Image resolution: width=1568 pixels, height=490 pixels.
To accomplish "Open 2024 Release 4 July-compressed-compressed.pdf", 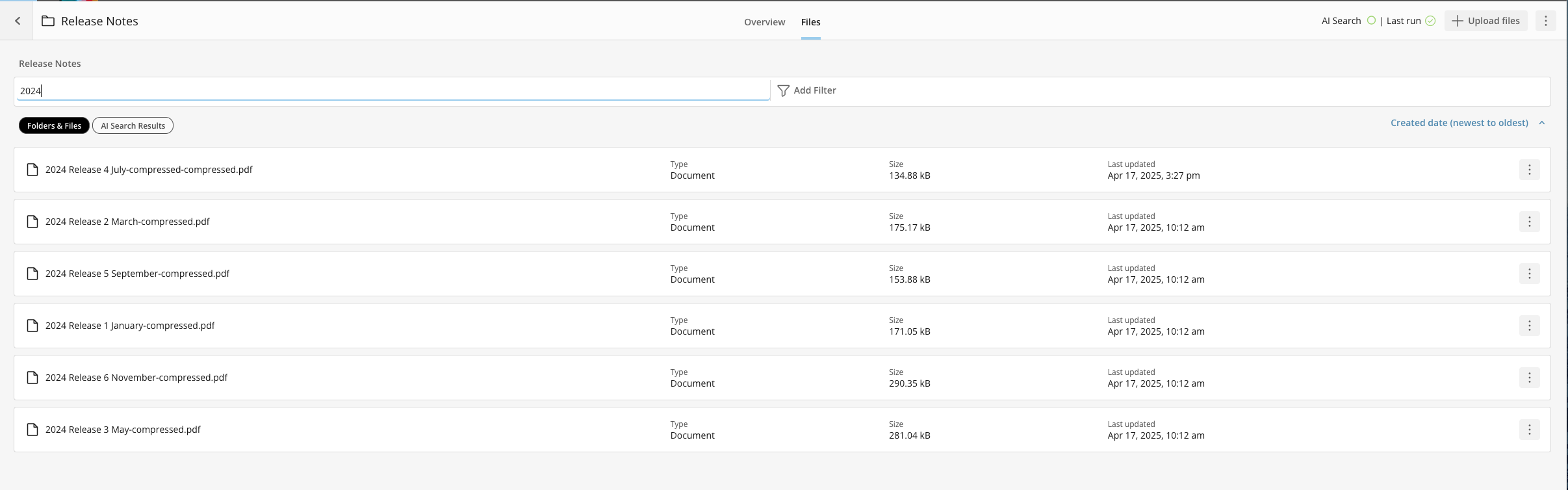I will (149, 170).
